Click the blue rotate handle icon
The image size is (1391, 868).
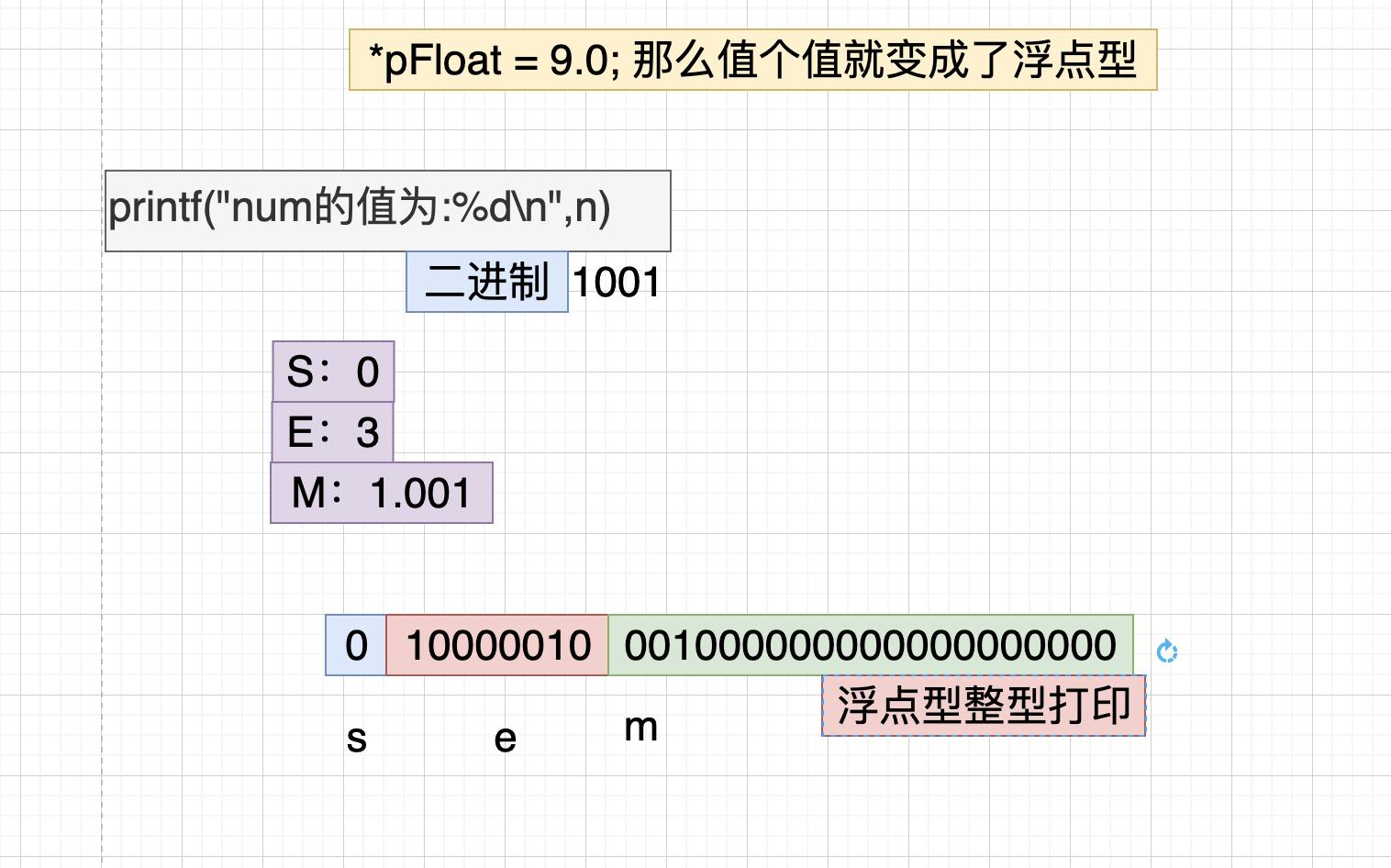pyautogui.click(x=1167, y=651)
